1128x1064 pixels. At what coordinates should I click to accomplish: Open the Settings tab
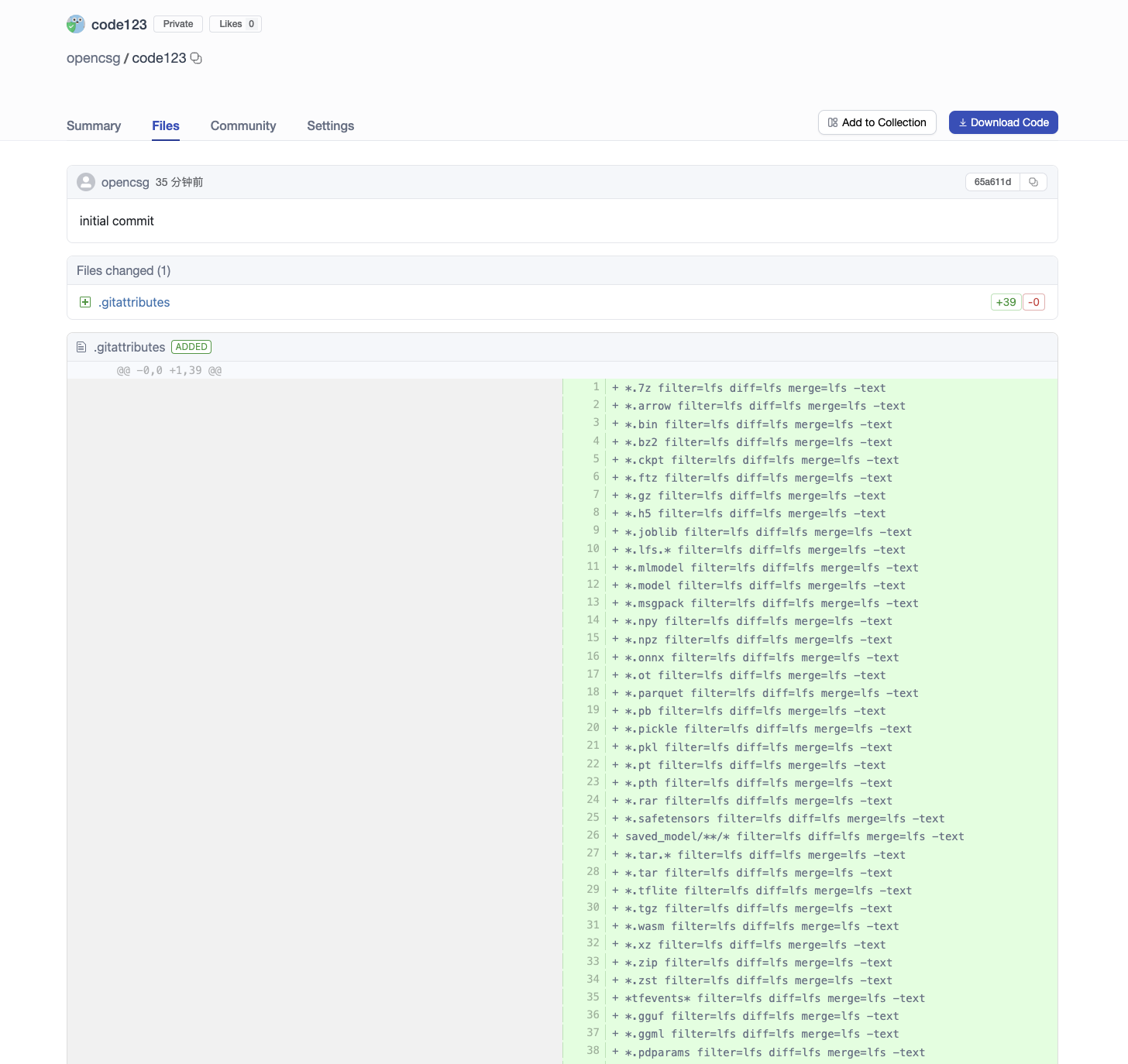(x=330, y=125)
